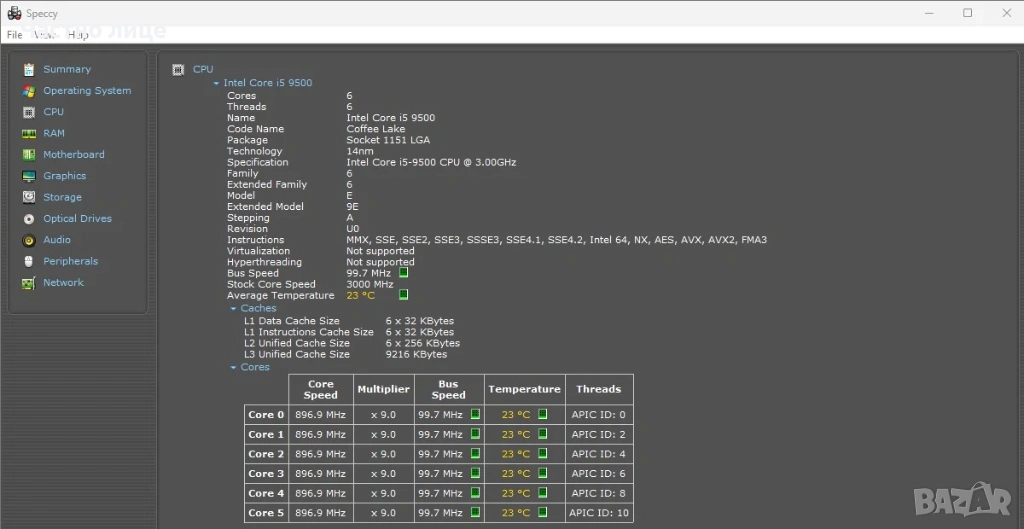
Task: Open the Help menu
Action: pos(78,35)
